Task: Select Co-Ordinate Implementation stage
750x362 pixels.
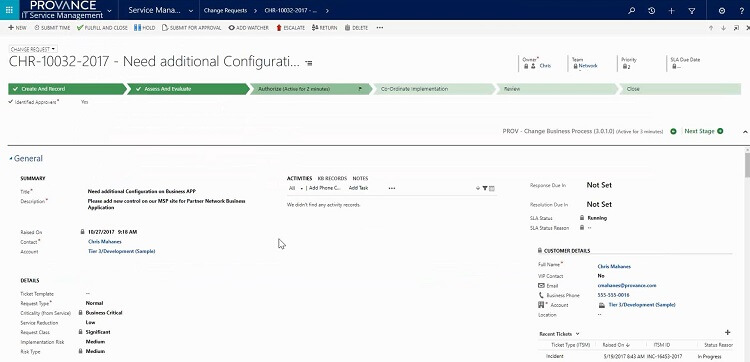Action: click(434, 89)
